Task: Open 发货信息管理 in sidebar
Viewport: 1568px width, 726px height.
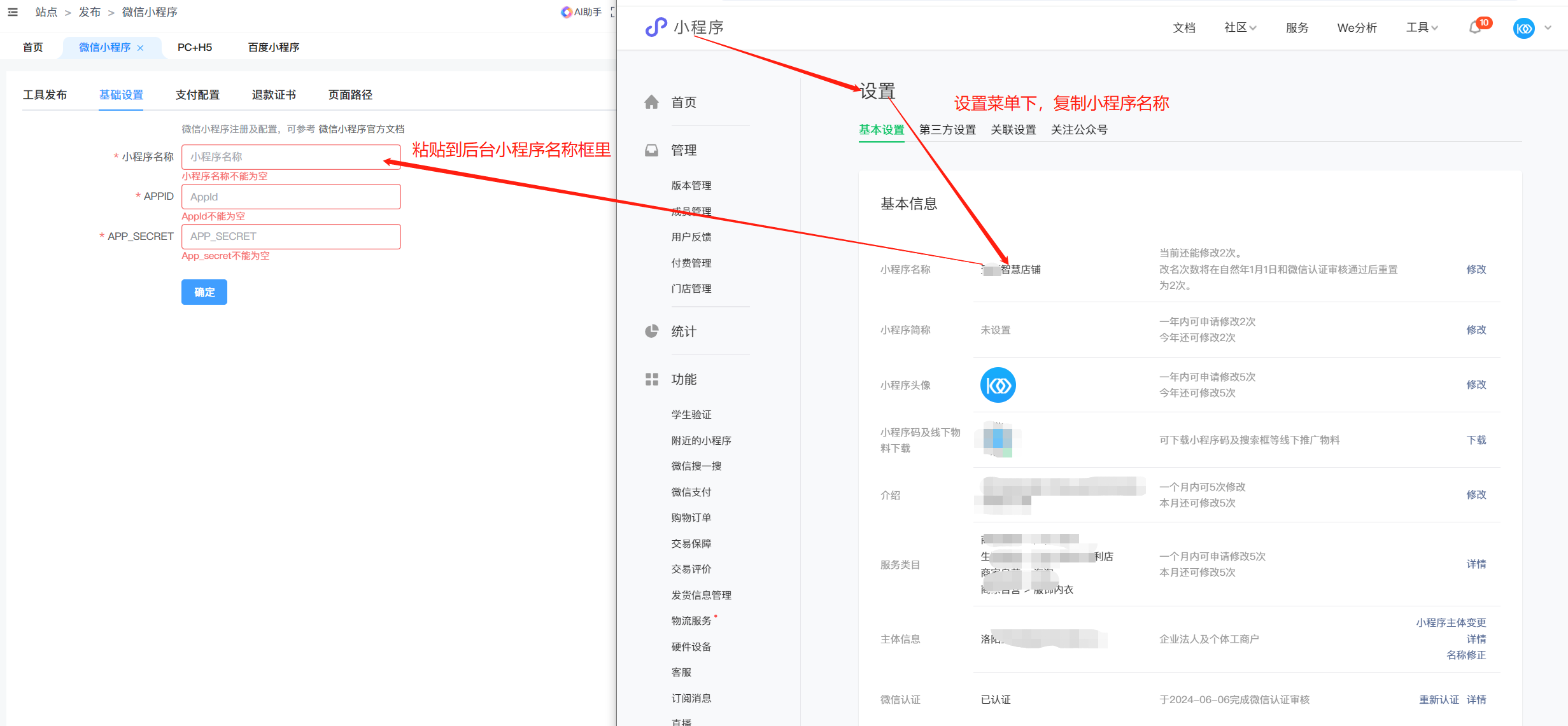Action: pos(702,595)
